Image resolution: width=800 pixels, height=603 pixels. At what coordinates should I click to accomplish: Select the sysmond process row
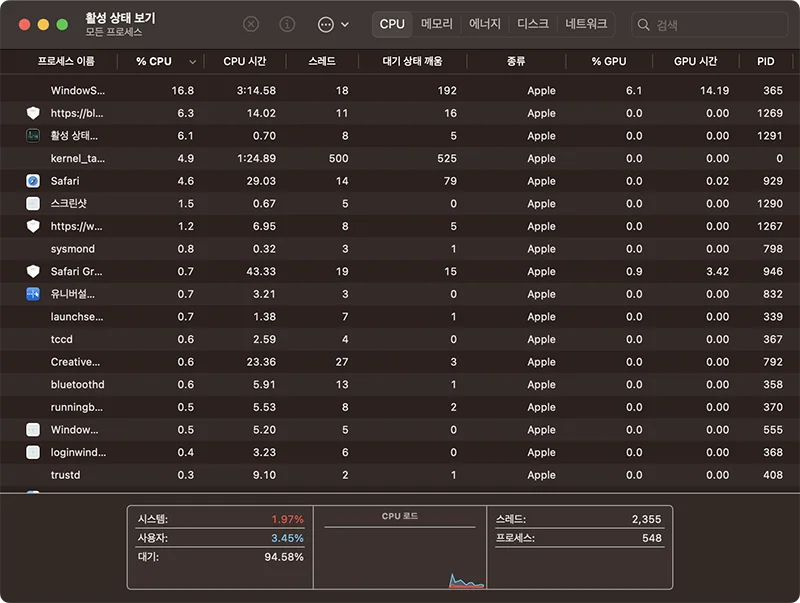pyautogui.click(x=400, y=248)
